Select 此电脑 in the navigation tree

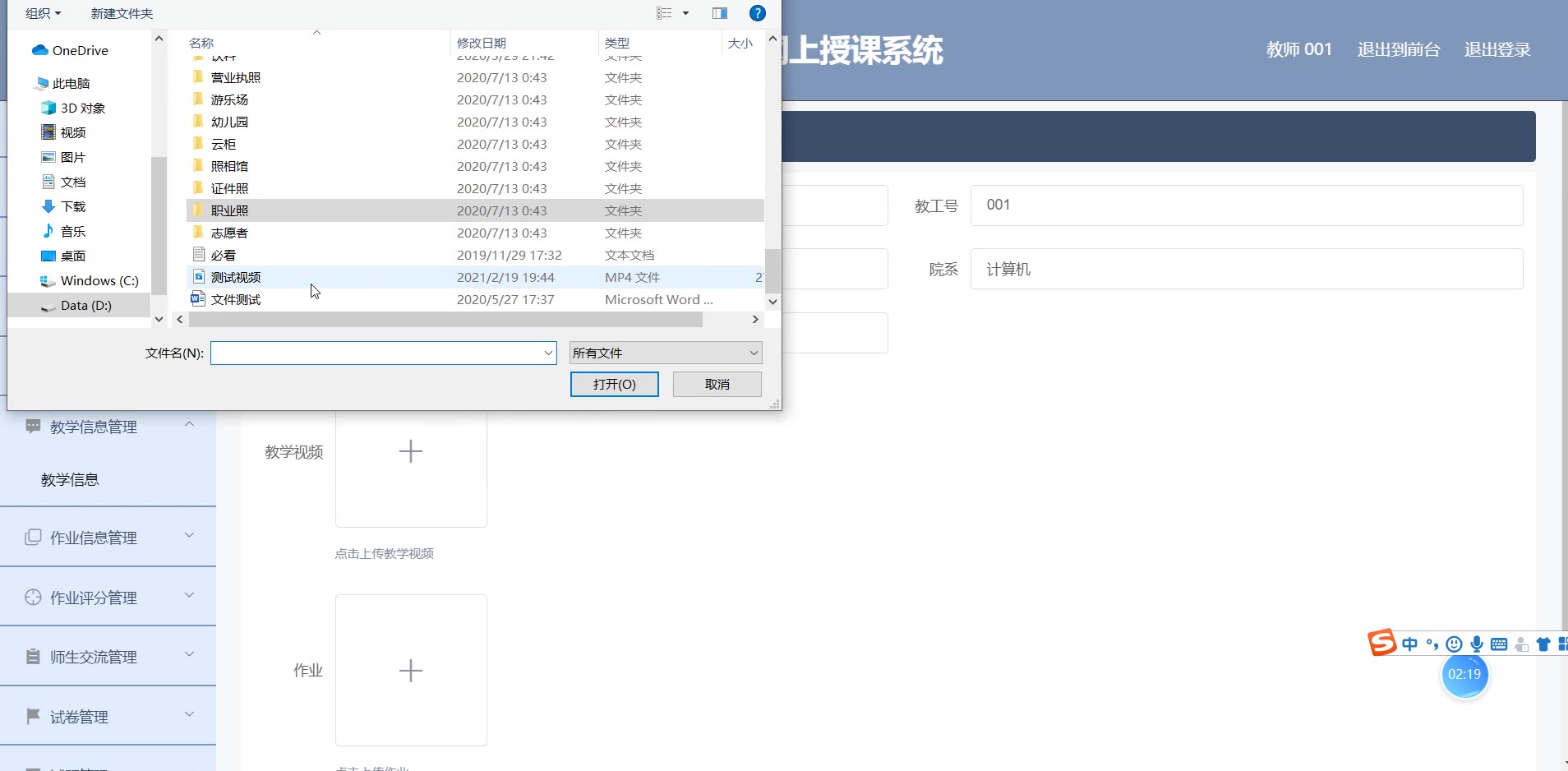click(71, 83)
